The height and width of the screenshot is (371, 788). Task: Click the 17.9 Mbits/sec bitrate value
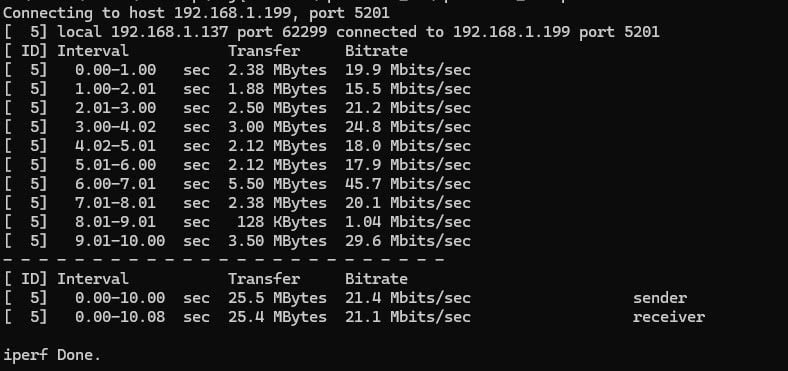(408, 165)
